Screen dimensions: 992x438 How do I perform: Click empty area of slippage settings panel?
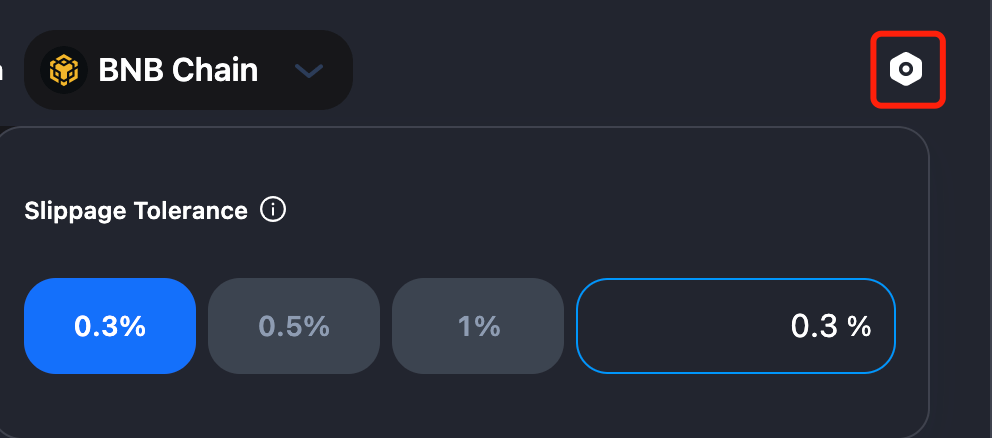tap(600, 210)
